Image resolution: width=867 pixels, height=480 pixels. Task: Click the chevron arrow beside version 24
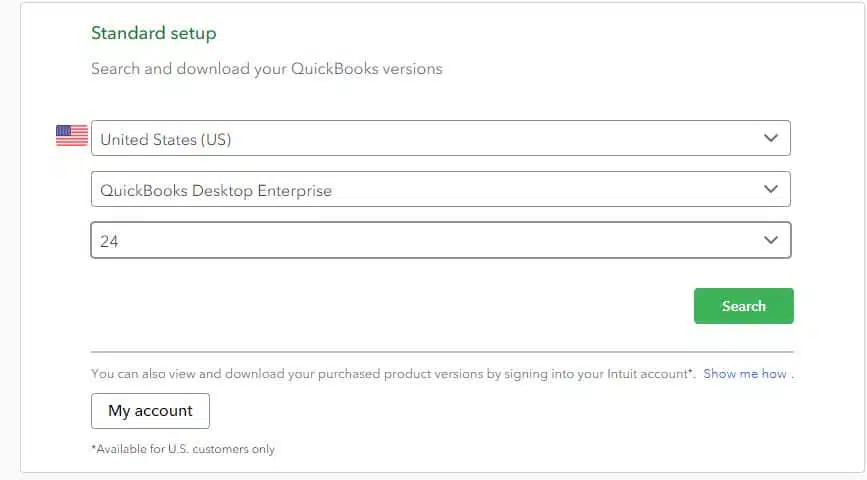point(771,240)
